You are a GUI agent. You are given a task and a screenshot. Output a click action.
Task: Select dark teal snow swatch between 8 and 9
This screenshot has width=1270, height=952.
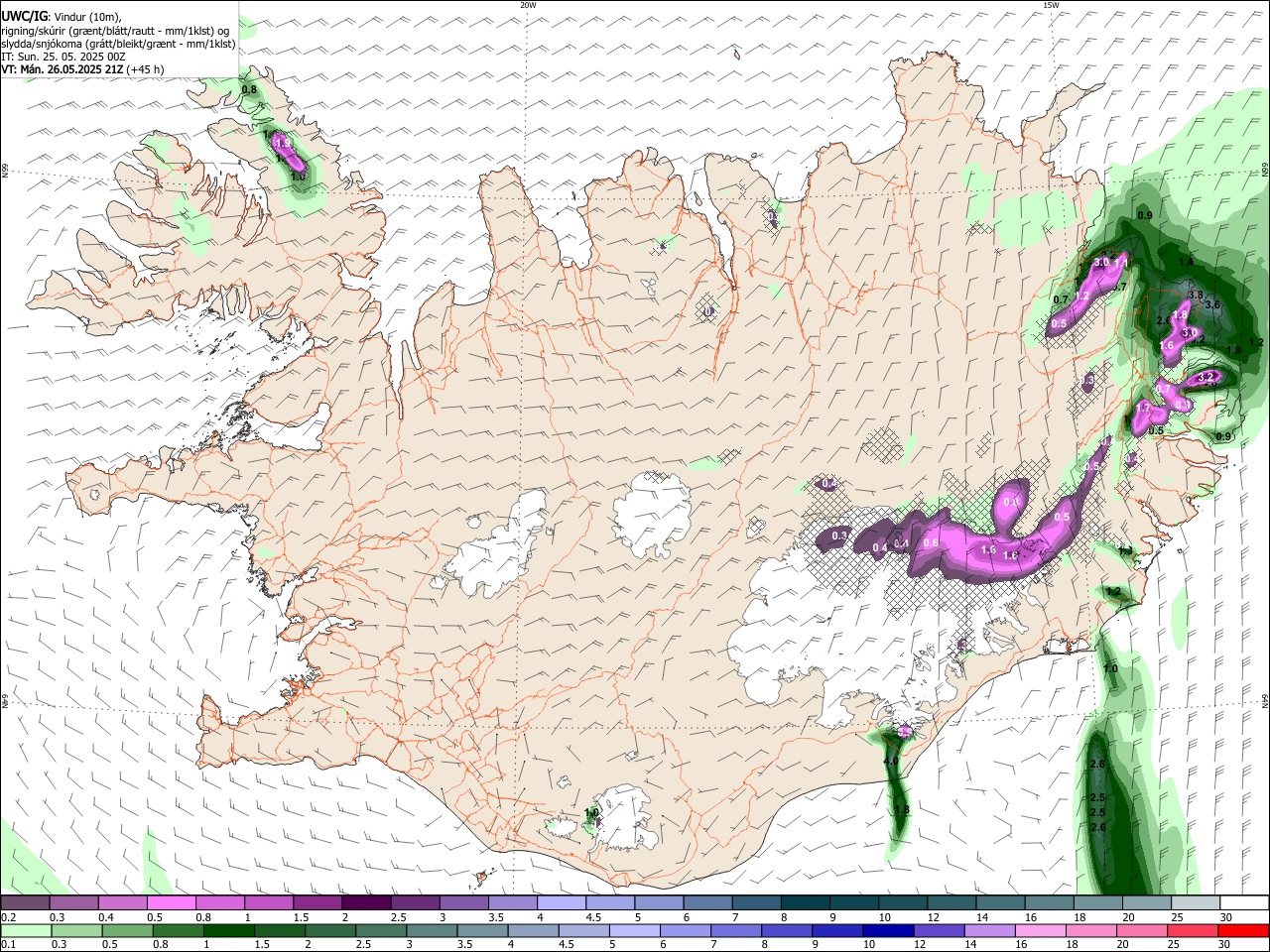805,902
